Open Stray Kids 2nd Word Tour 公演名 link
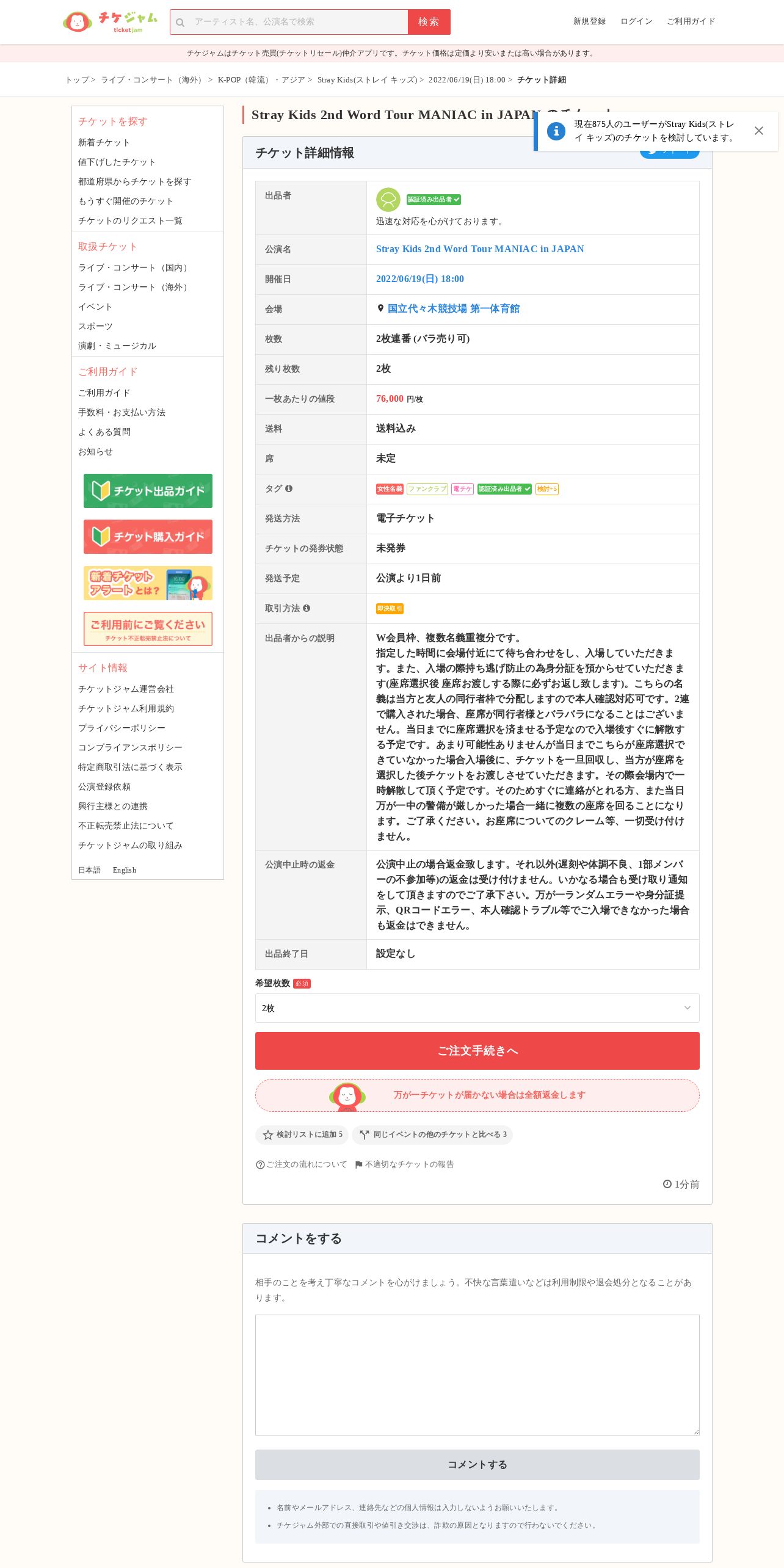Image resolution: width=784 pixels, height=1568 pixels. coord(480,249)
